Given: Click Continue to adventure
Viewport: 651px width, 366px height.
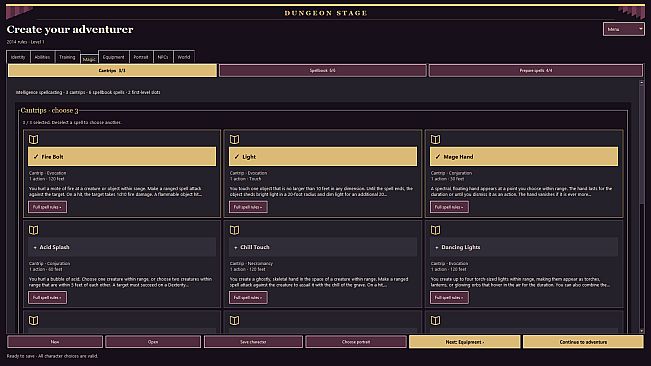Looking at the screenshot, I should [x=583, y=342].
